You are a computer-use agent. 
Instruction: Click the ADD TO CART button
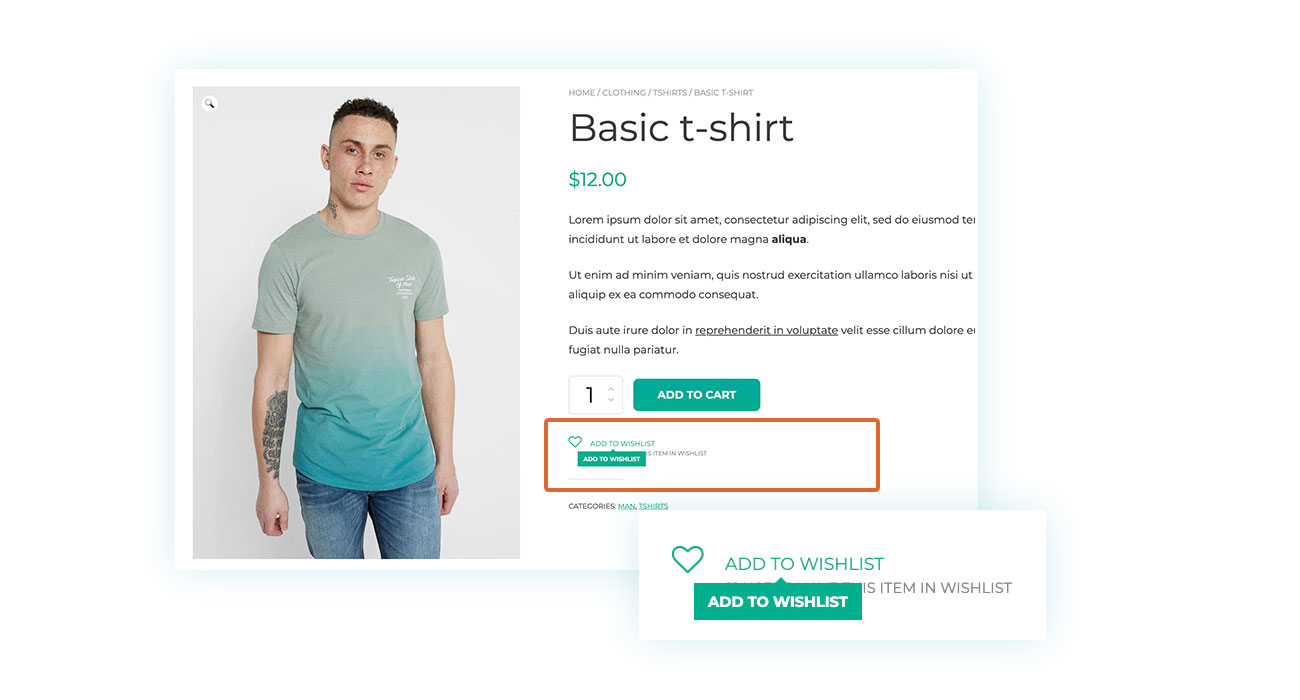pos(697,395)
